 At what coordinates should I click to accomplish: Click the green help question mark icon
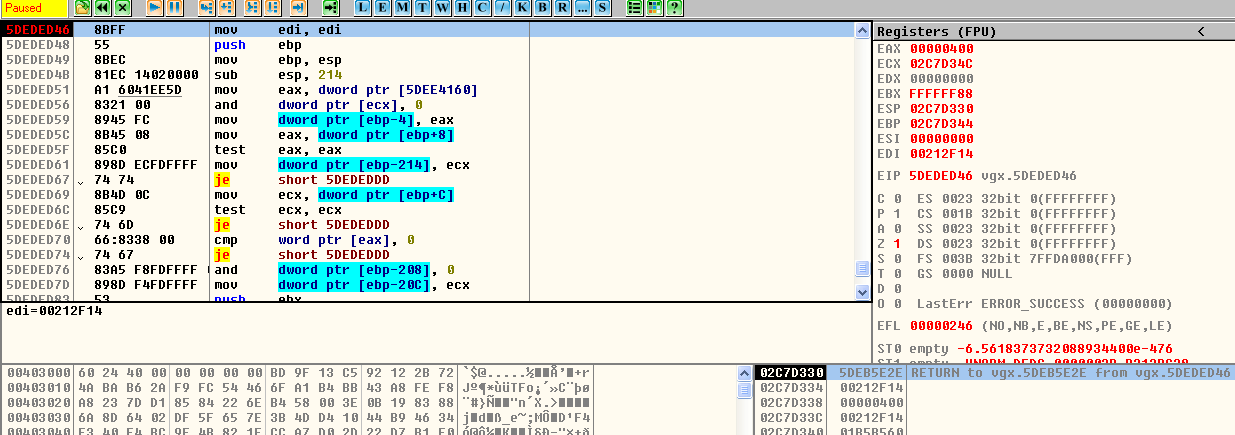click(x=675, y=8)
